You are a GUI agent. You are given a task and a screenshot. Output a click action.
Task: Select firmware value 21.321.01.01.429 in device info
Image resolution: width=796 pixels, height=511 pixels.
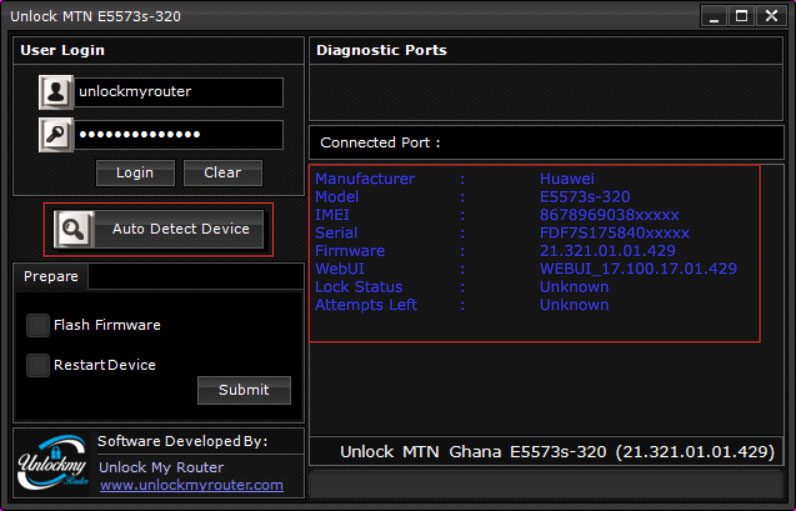(607, 251)
